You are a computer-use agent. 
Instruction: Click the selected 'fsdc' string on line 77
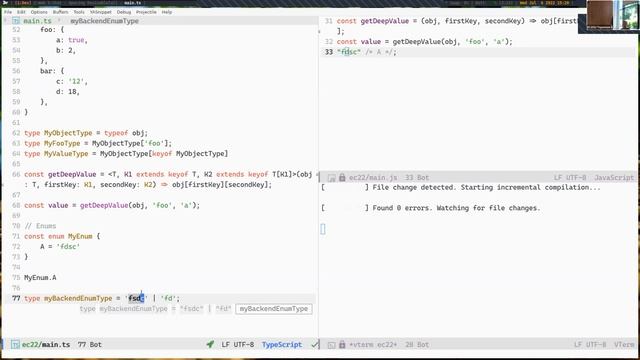coord(136,298)
